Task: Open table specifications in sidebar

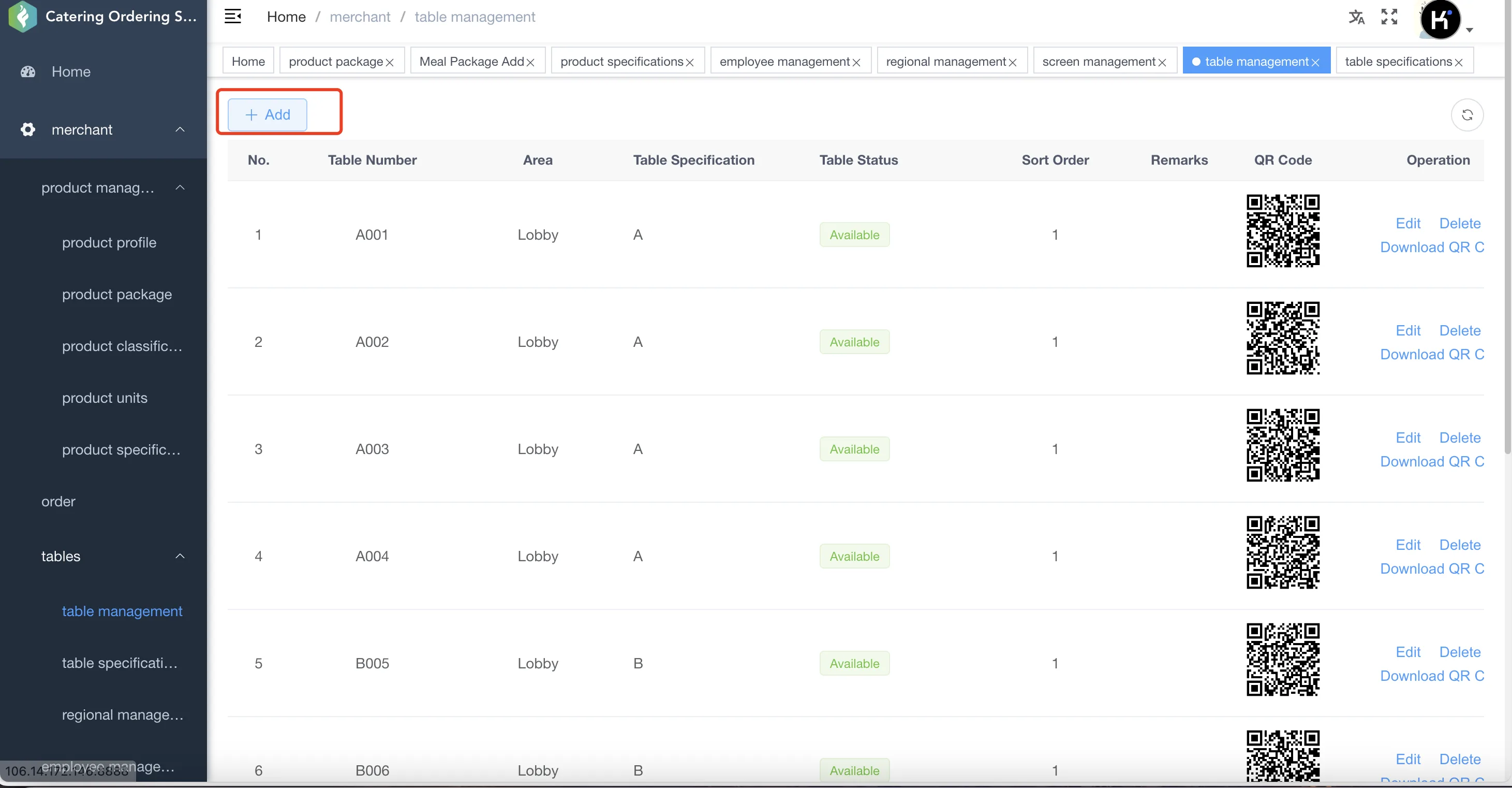Action: click(x=120, y=663)
